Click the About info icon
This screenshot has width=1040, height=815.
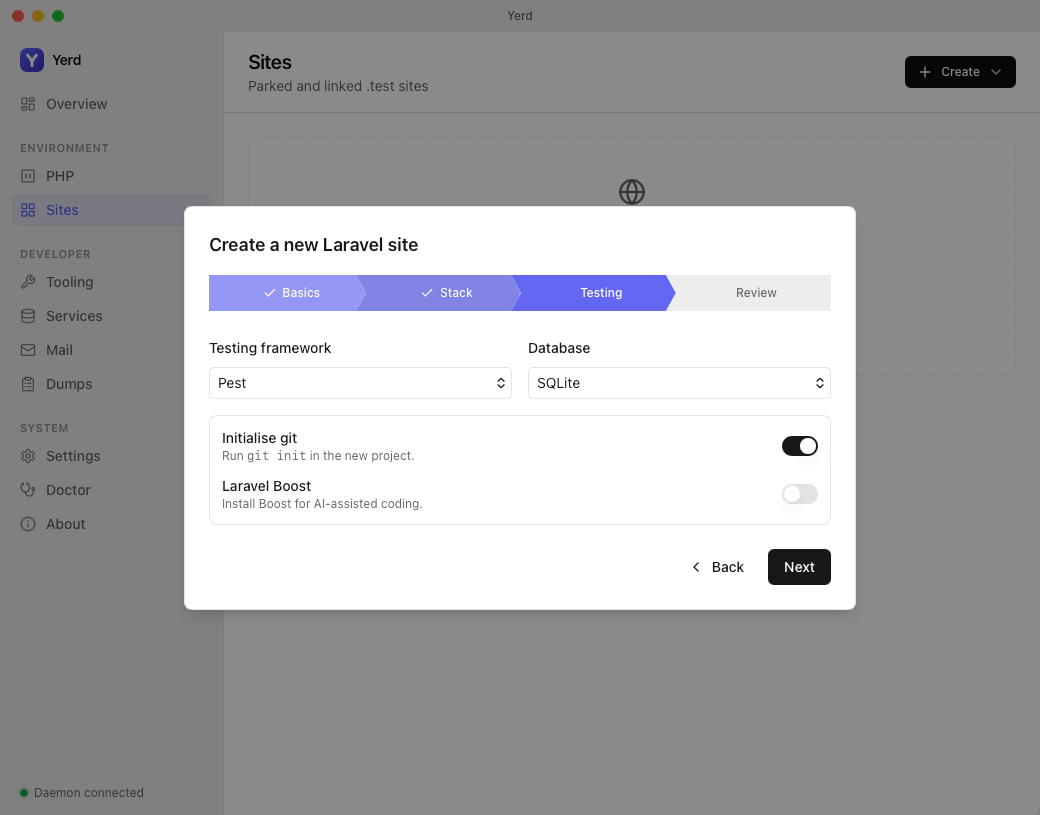[28, 524]
